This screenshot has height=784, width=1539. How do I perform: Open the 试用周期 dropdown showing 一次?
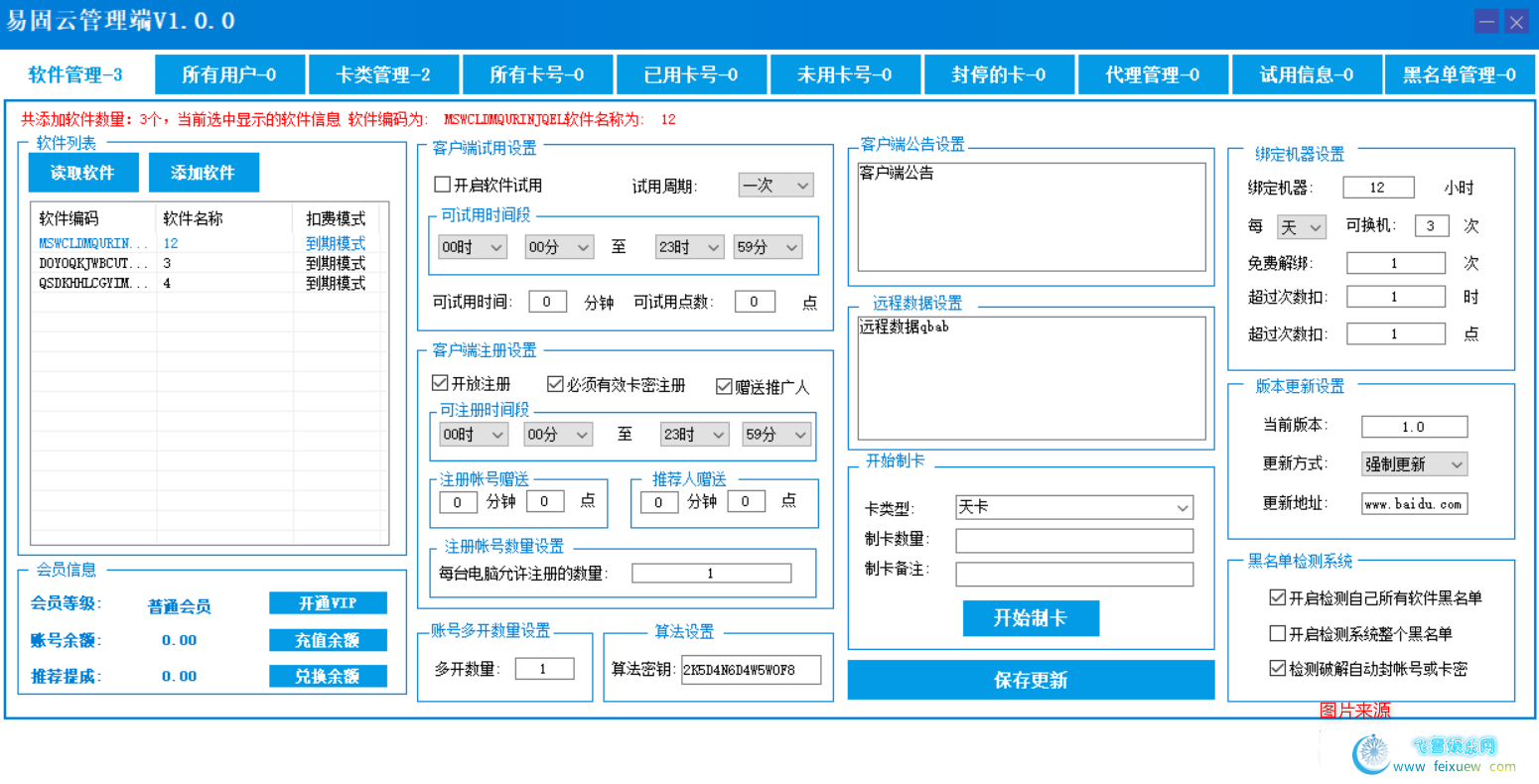pyautogui.click(x=776, y=185)
